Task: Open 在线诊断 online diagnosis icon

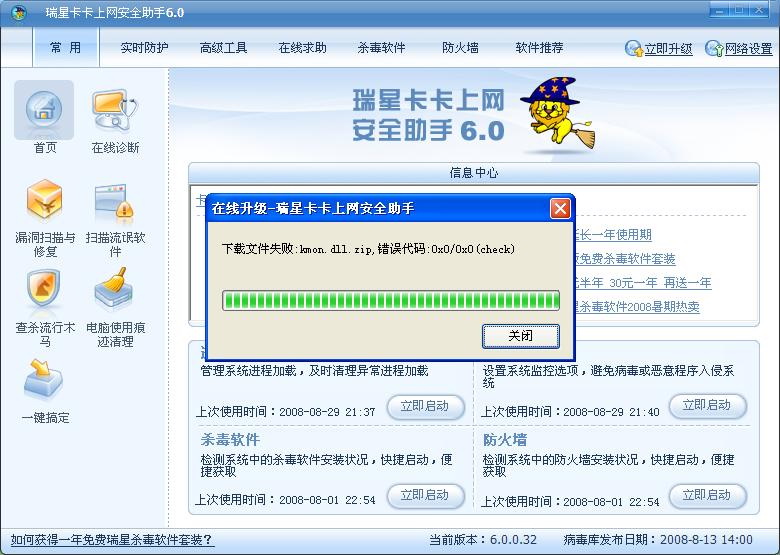Action: (115, 110)
